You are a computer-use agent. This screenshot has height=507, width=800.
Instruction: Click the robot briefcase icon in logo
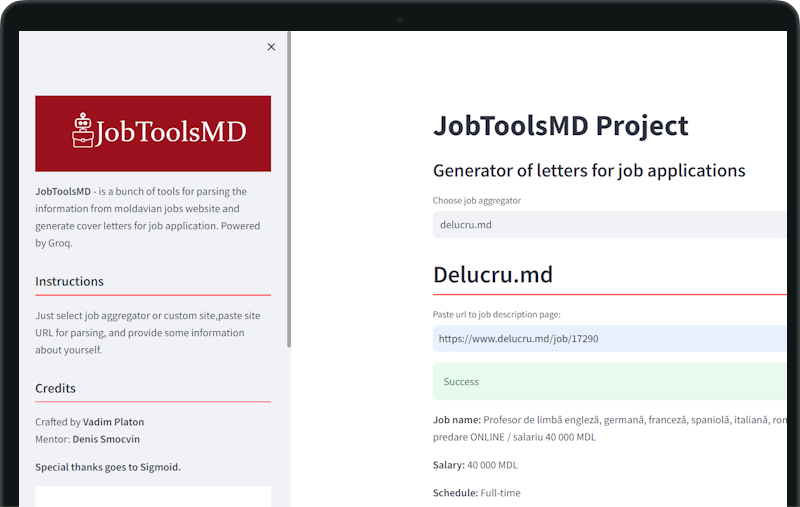pos(82,131)
